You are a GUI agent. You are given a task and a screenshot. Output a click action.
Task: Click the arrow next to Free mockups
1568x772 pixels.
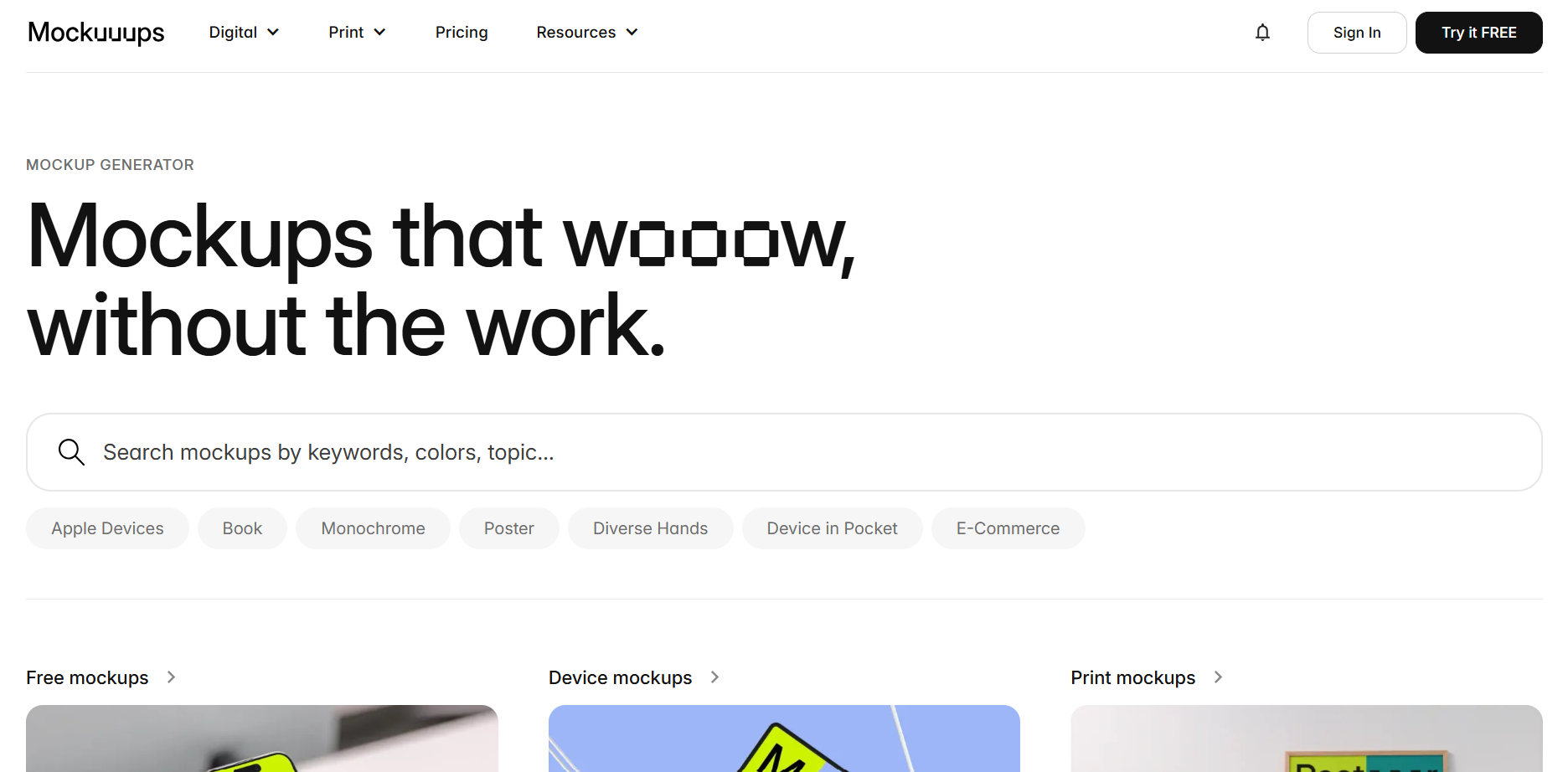point(171,677)
